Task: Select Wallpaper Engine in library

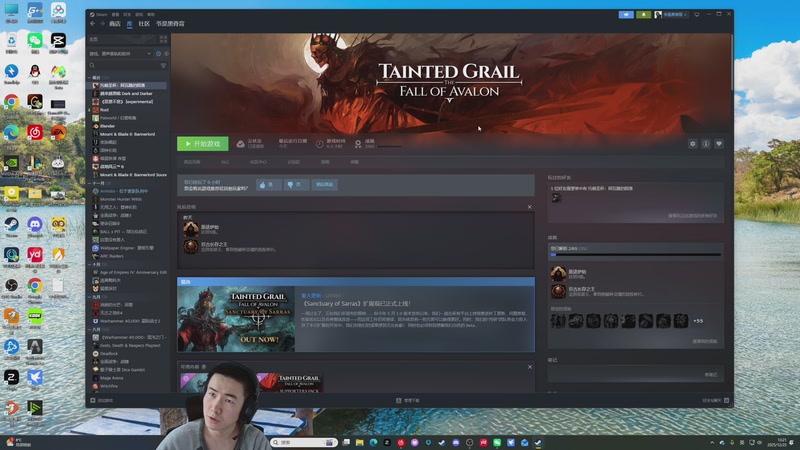Action: (x=129, y=248)
